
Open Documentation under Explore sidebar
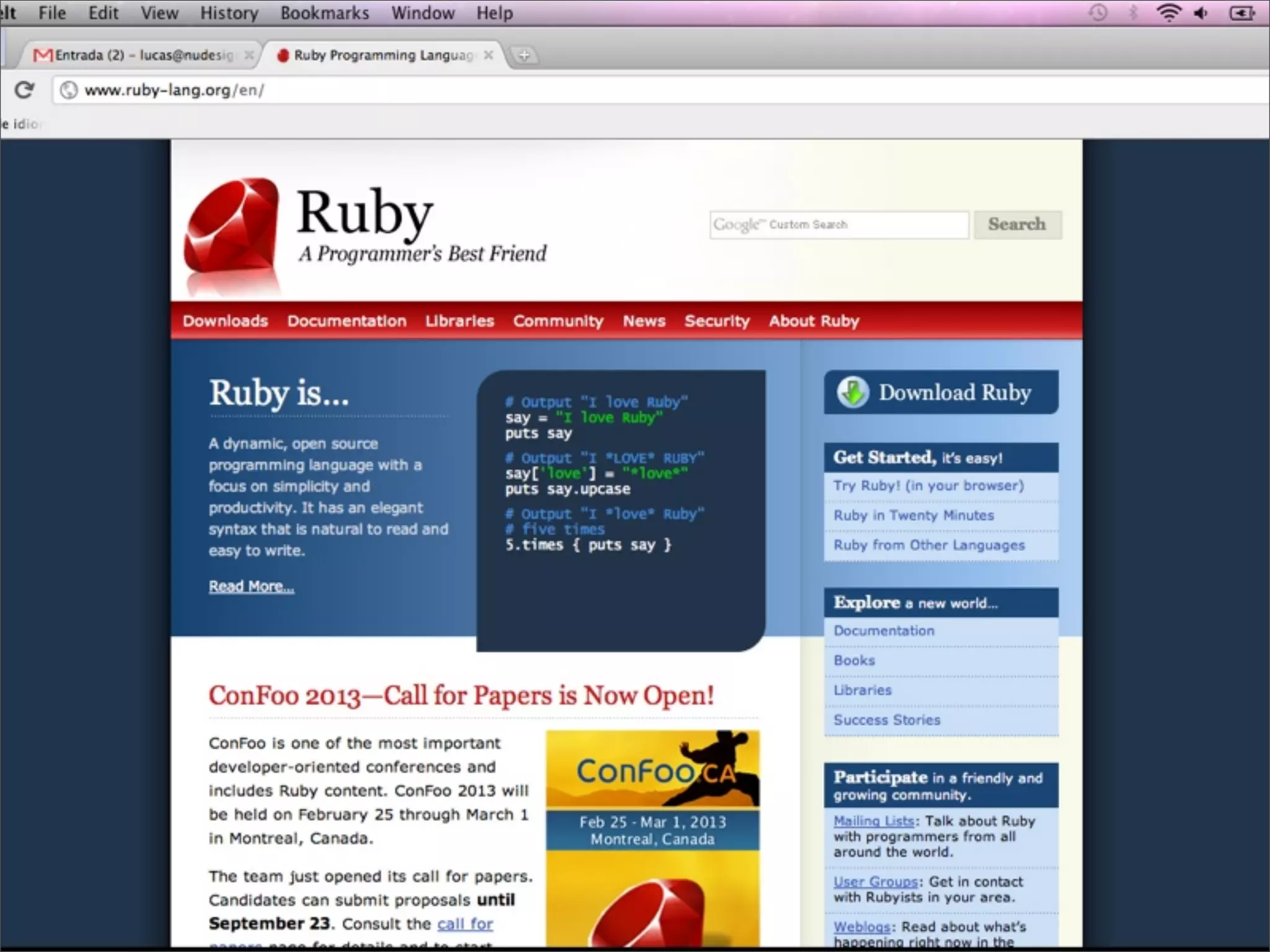tap(884, 630)
